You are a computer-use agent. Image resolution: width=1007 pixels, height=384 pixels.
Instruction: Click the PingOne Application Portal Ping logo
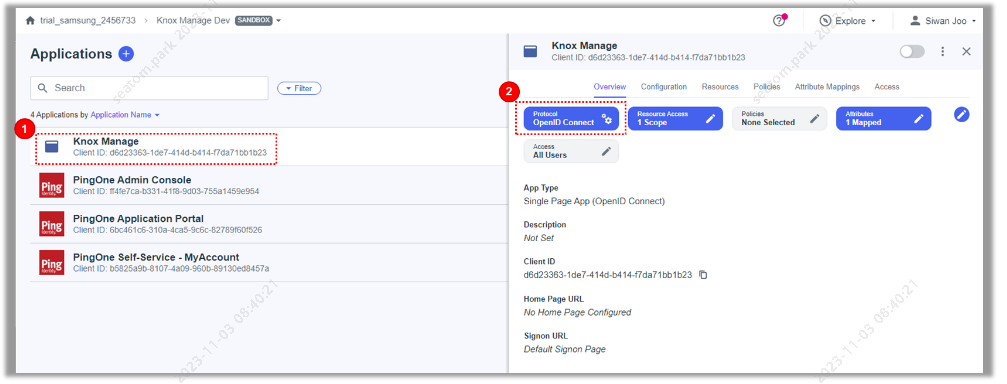(51, 224)
